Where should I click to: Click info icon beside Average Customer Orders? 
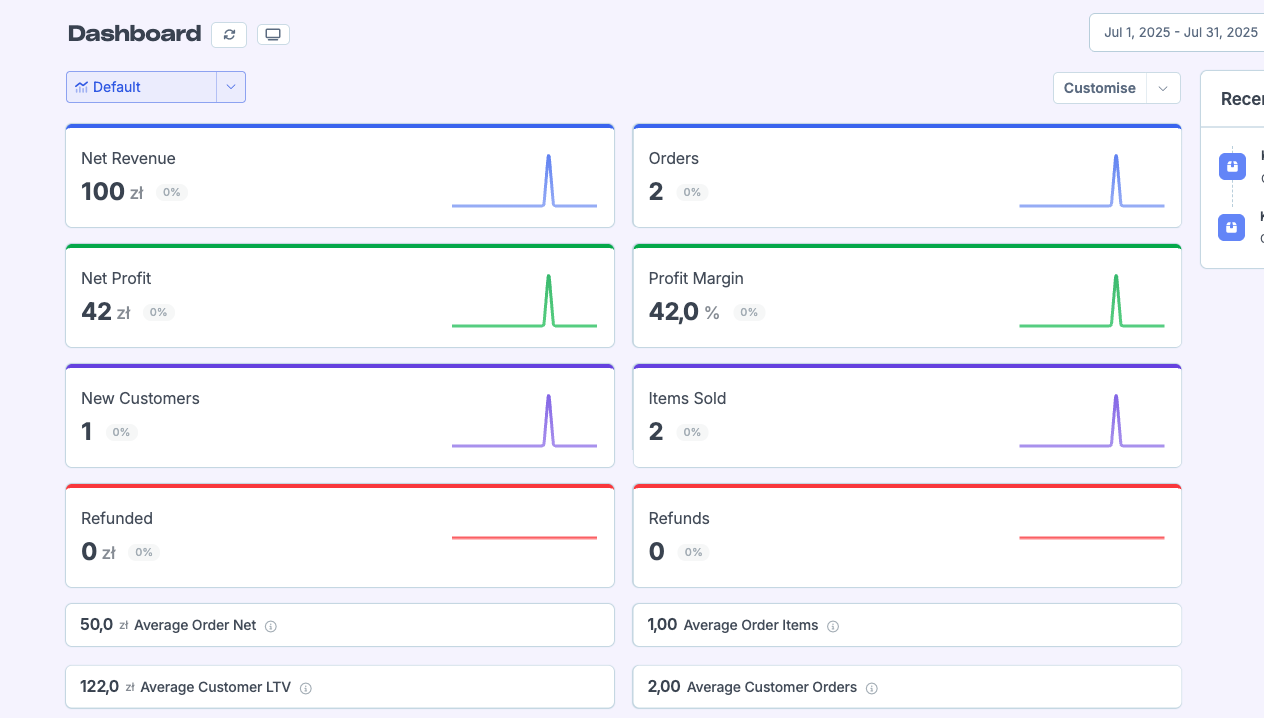click(x=872, y=688)
